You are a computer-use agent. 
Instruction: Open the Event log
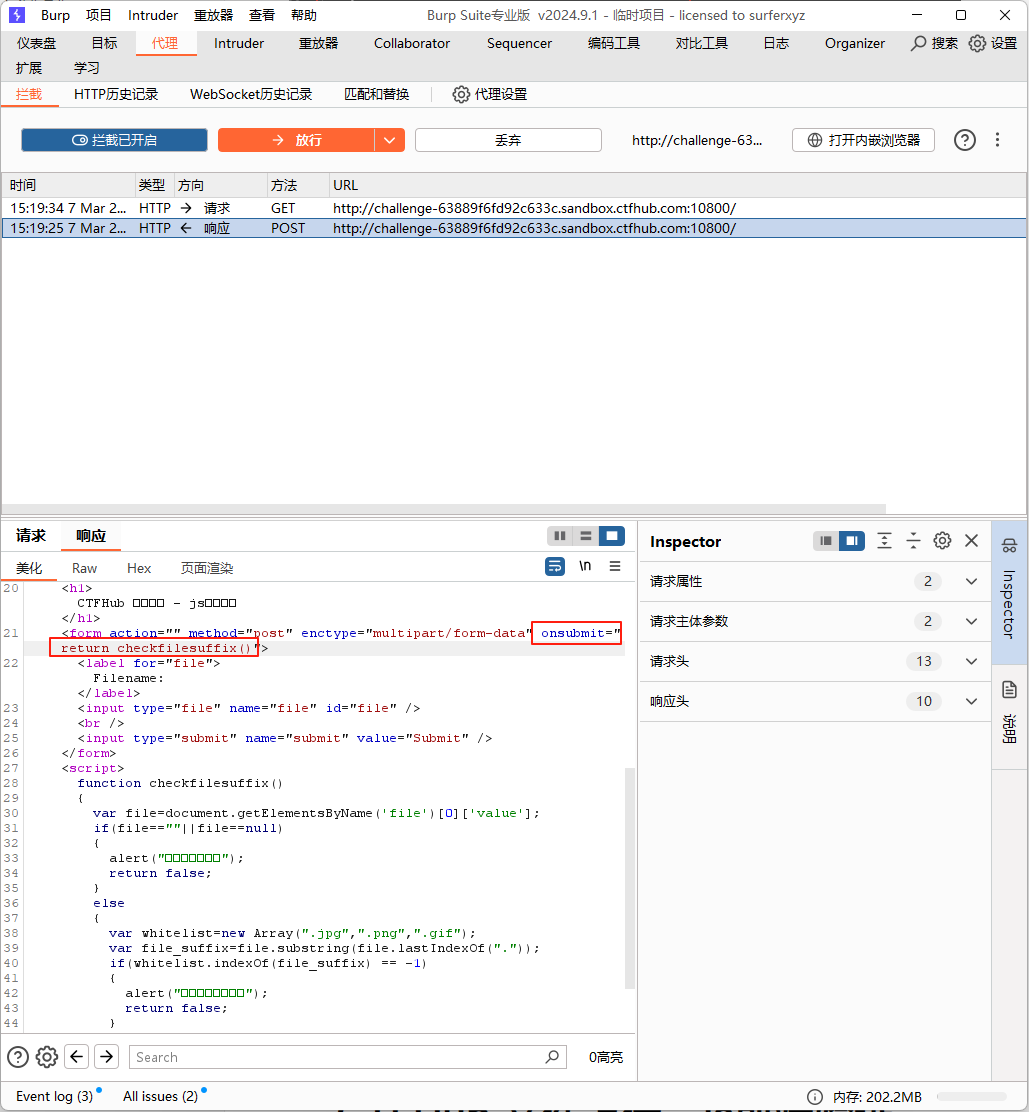[55, 1096]
